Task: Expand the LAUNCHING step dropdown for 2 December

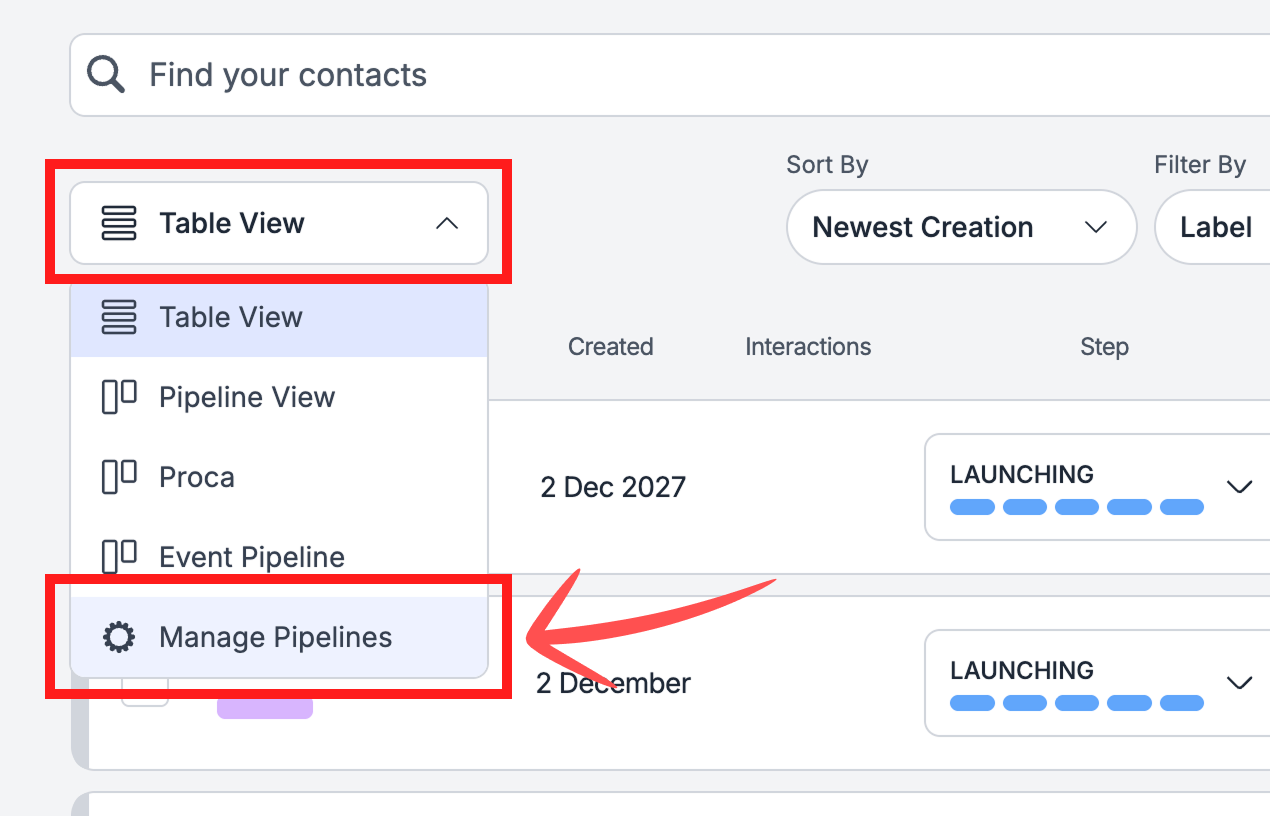Action: pyautogui.click(x=1239, y=683)
